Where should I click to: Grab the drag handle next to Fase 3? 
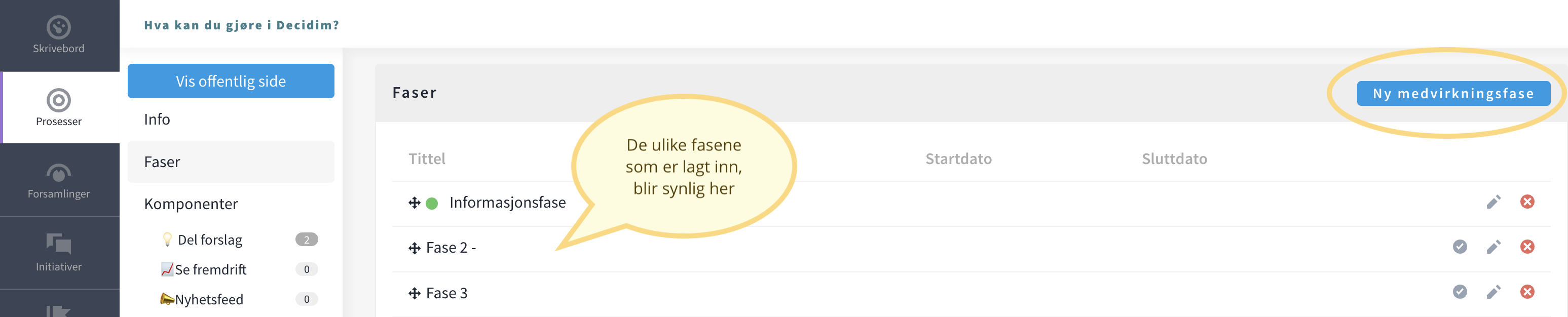pos(414,292)
